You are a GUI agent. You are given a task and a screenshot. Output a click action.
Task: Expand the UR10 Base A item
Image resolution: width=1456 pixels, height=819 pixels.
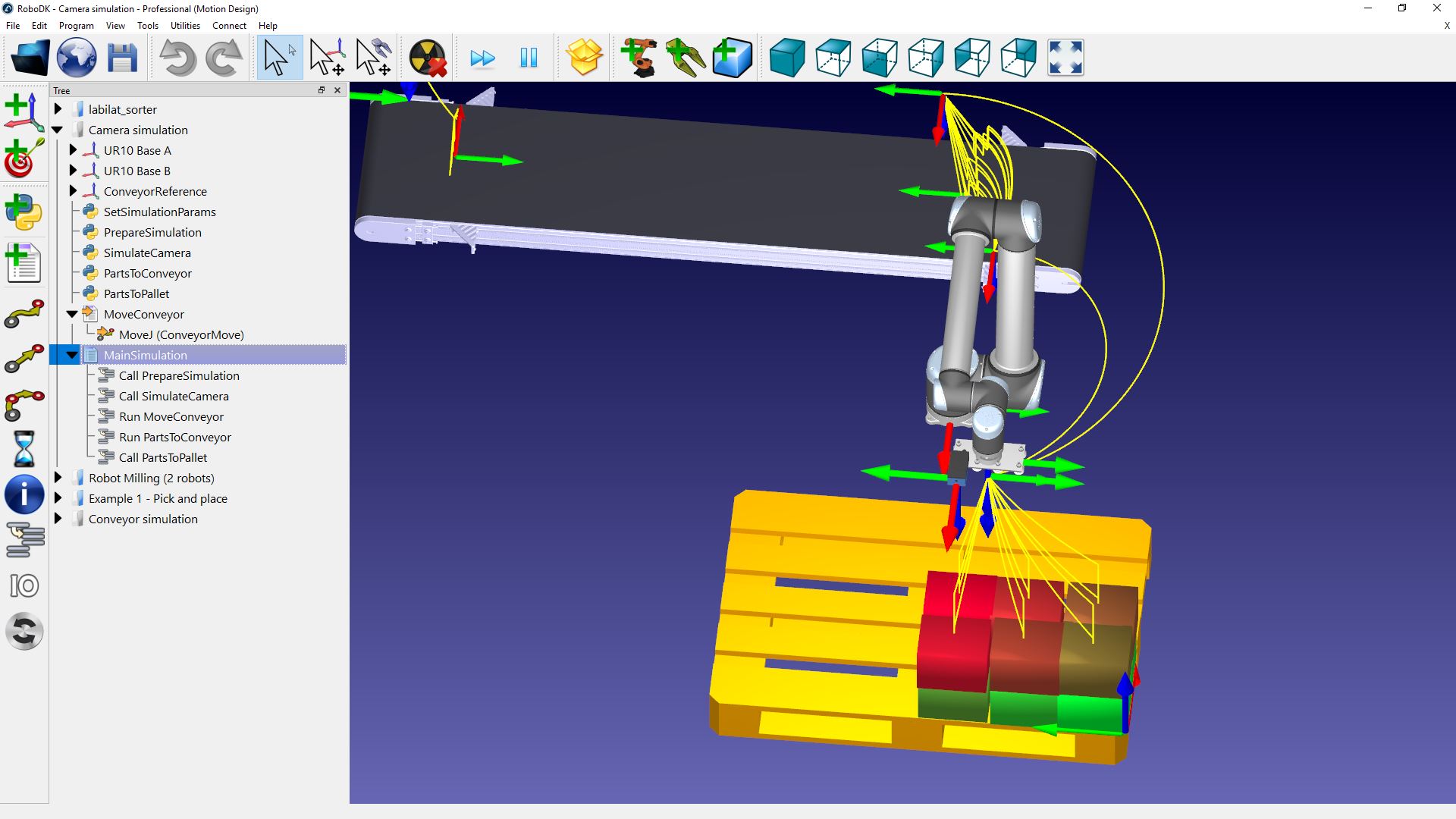point(73,150)
